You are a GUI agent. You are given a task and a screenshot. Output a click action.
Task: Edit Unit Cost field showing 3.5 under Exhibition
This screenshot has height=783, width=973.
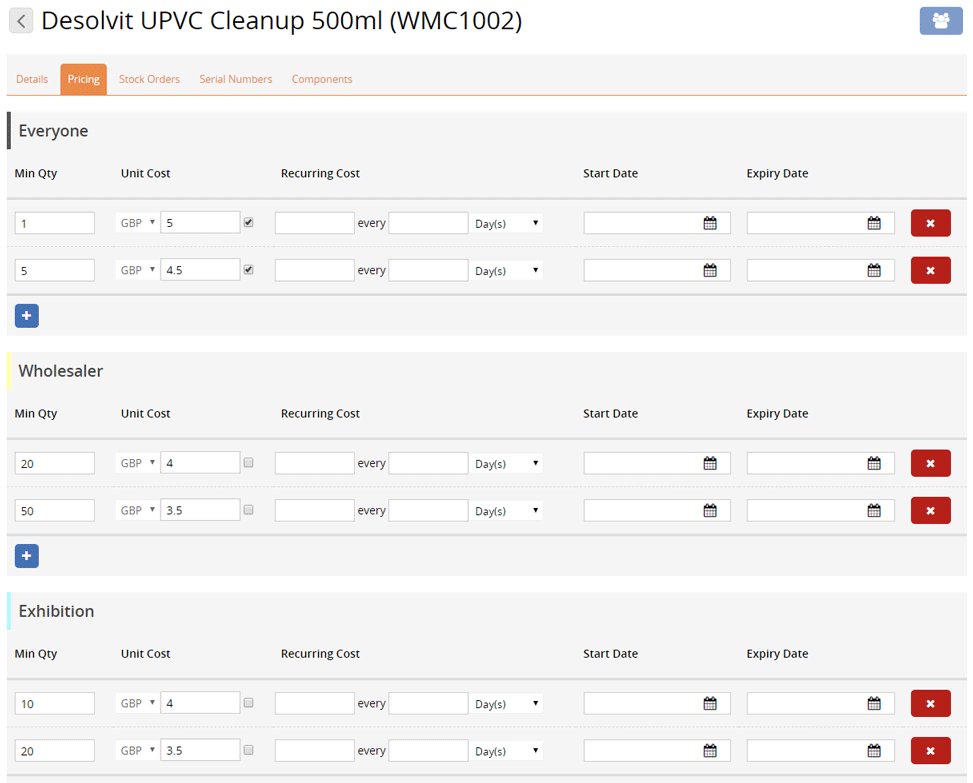(200, 750)
